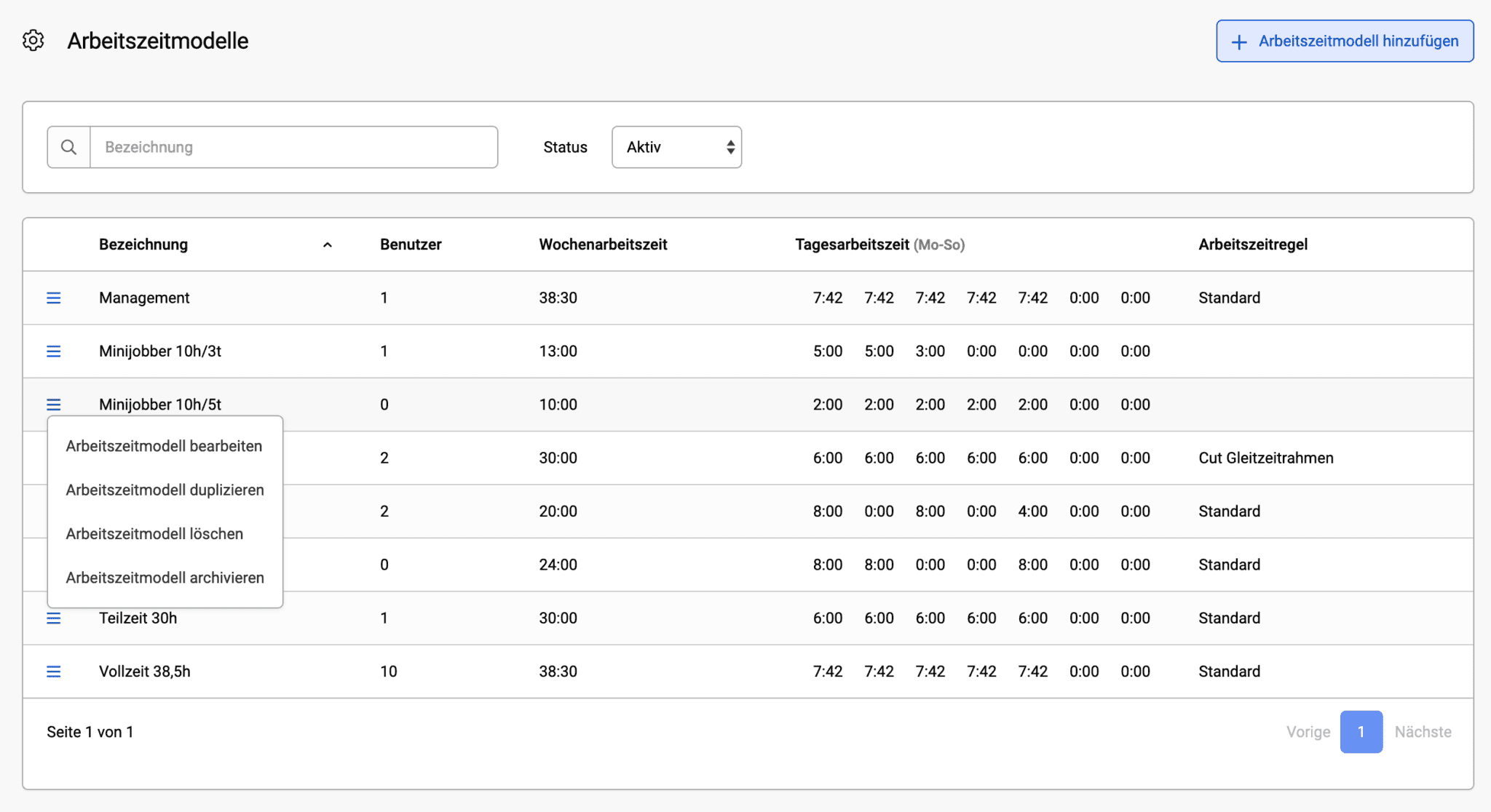Open the hamburger menu for Minijobber 10h/3t
The height and width of the screenshot is (812, 1491).
pos(54,351)
